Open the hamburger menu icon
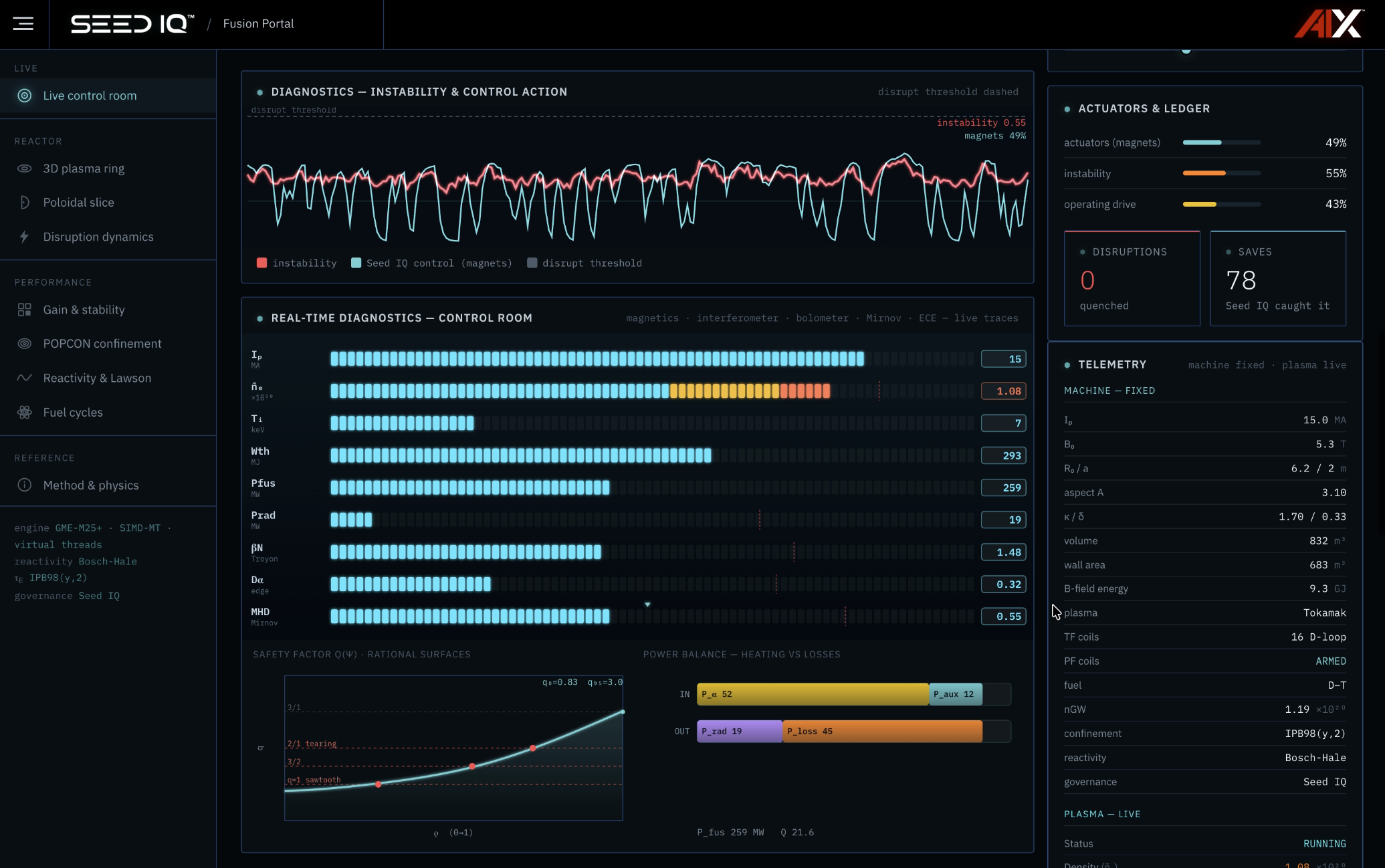 click(23, 23)
